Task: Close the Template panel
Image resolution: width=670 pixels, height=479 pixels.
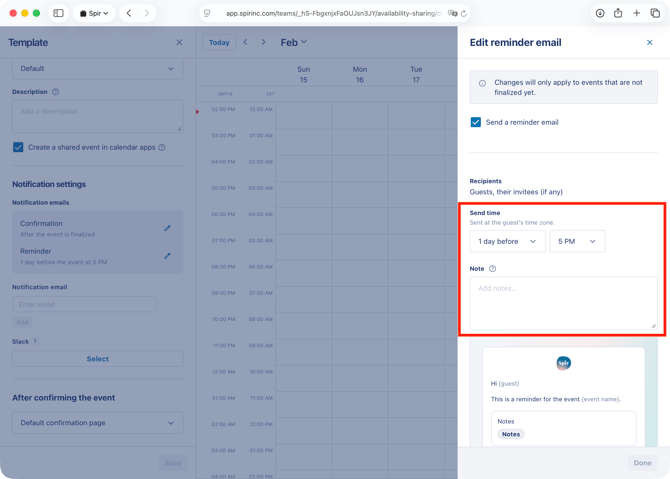Action: (x=179, y=43)
